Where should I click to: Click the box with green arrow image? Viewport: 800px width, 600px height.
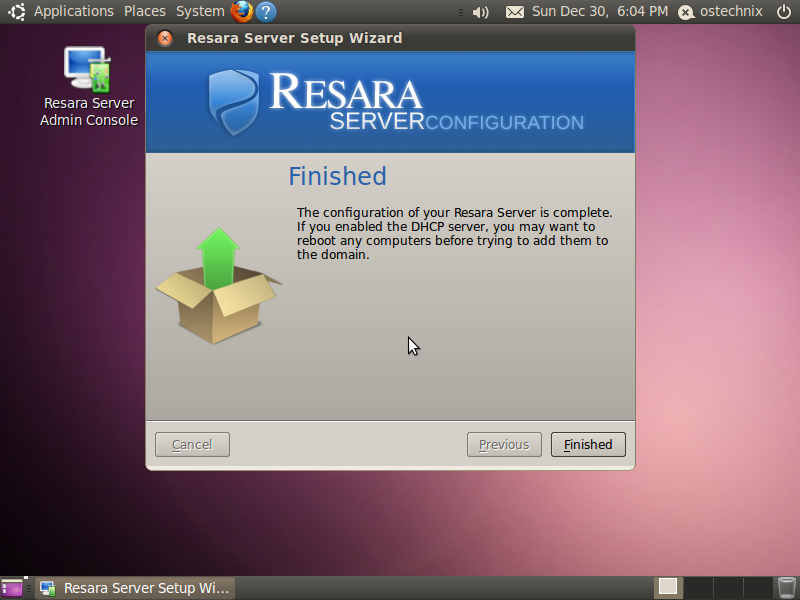(218, 286)
